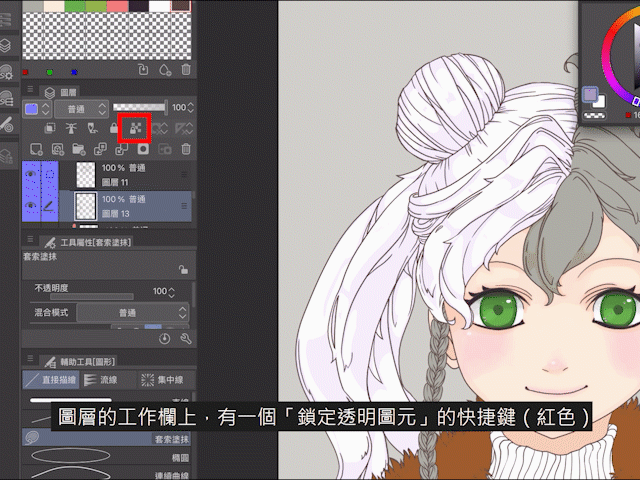Screen dimensions: 640x480
Task: Transfer to lower layer icon
Action: (100, 149)
